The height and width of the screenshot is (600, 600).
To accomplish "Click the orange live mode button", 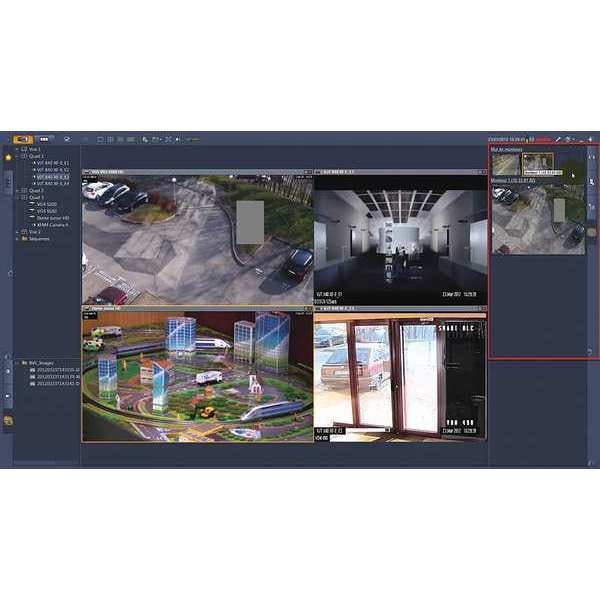I will point(22,139).
